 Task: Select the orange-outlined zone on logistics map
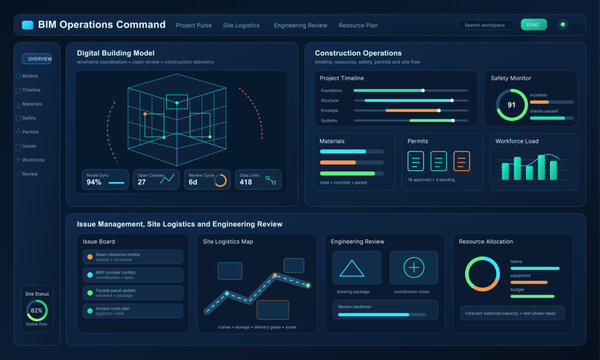(273, 310)
